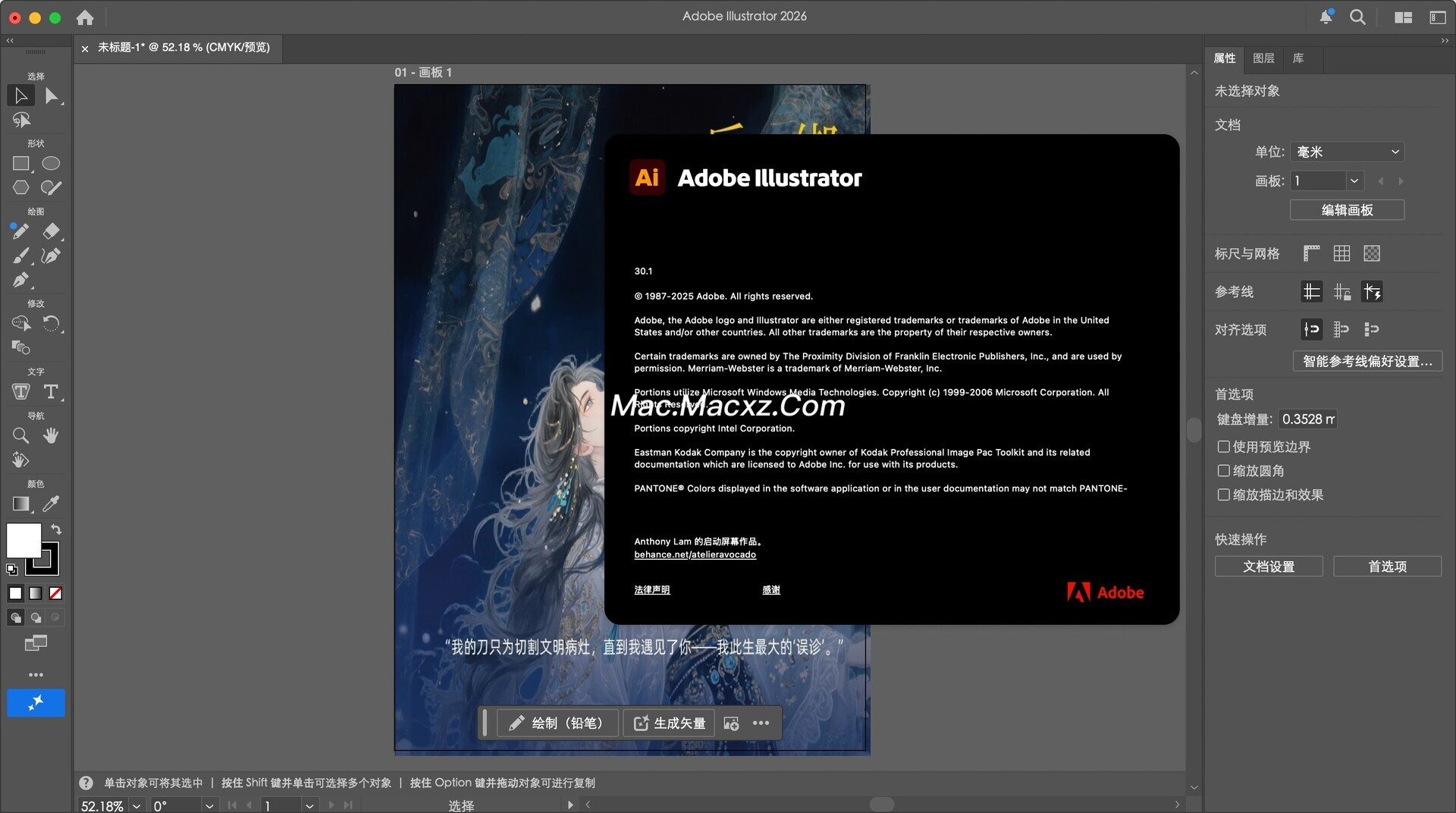This screenshot has height=813, width=1456.
Task: Select the Hand navigation tool
Action: 51,435
